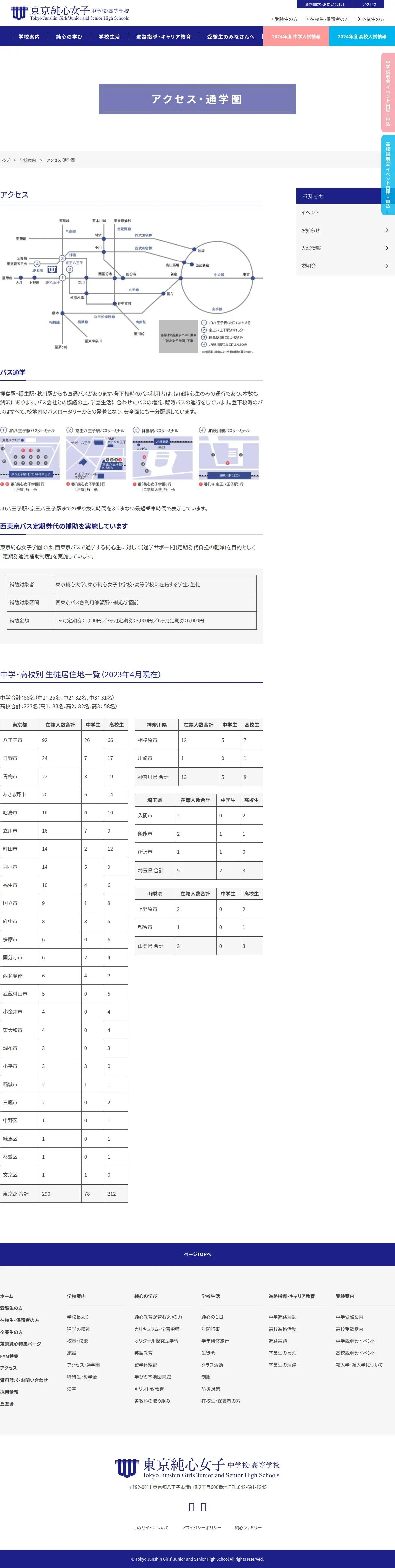
Task: Open the 純心の学び main navigation menu
Action: tap(69, 37)
